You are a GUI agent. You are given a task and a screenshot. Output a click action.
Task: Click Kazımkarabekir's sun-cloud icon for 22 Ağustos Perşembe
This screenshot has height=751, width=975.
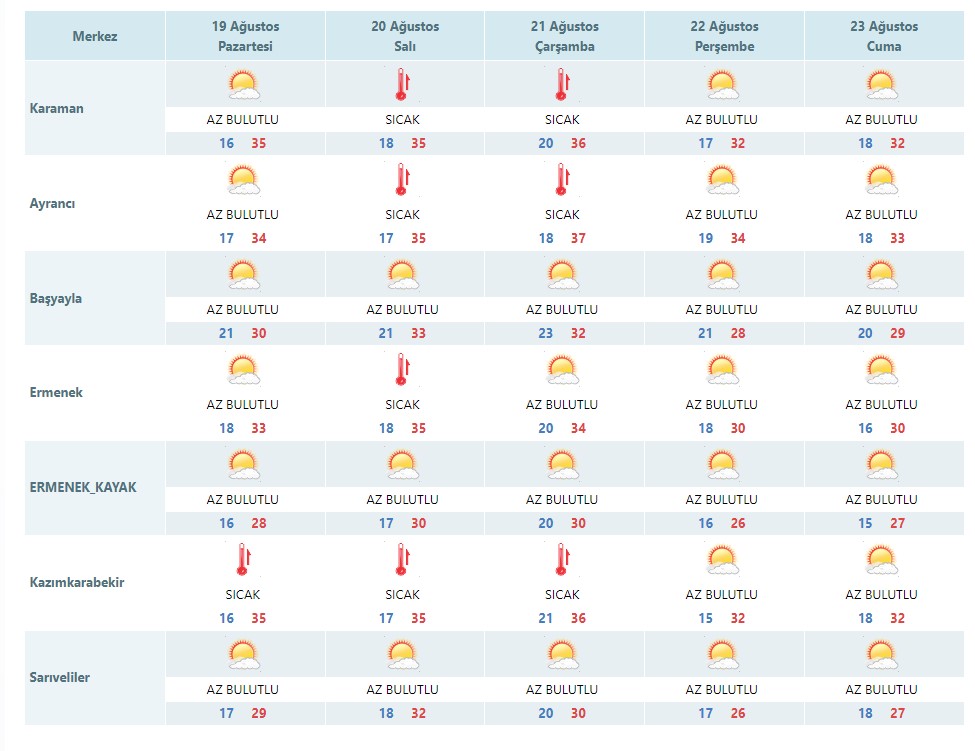(x=722, y=560)
